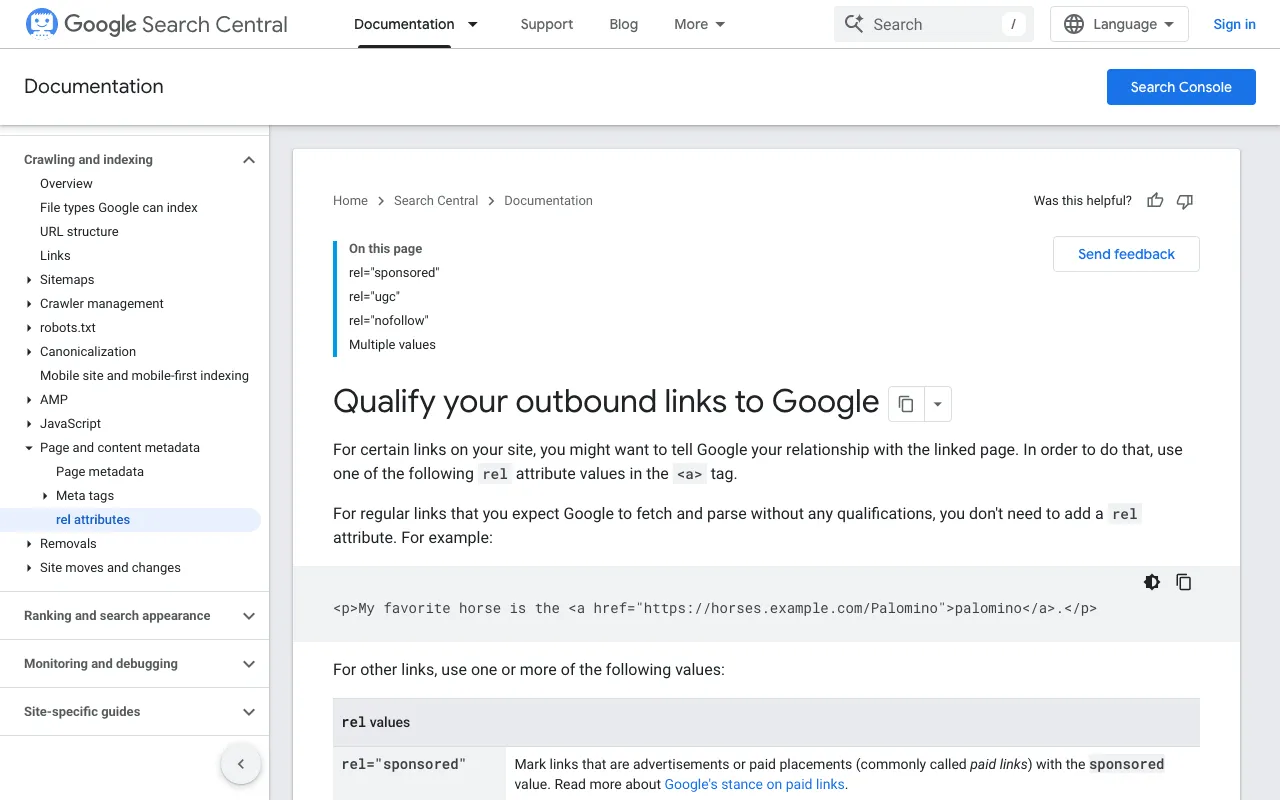Screen dimensions: 1280x800
Task: Open URL structure in sidebar
Action: (x=79, y=232)
